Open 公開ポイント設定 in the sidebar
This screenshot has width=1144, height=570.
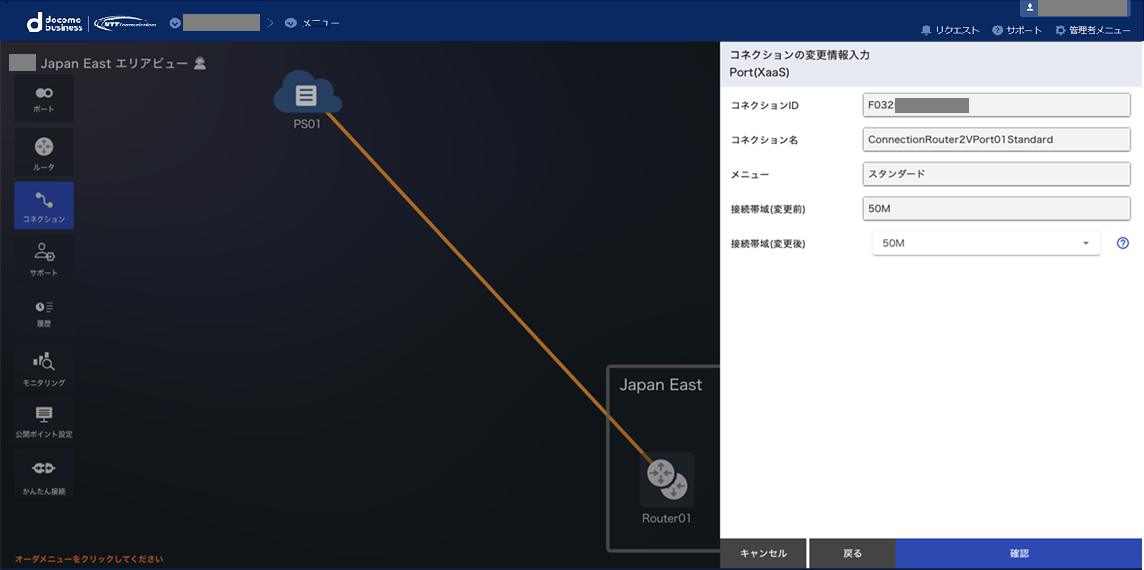tap(44, 421)
